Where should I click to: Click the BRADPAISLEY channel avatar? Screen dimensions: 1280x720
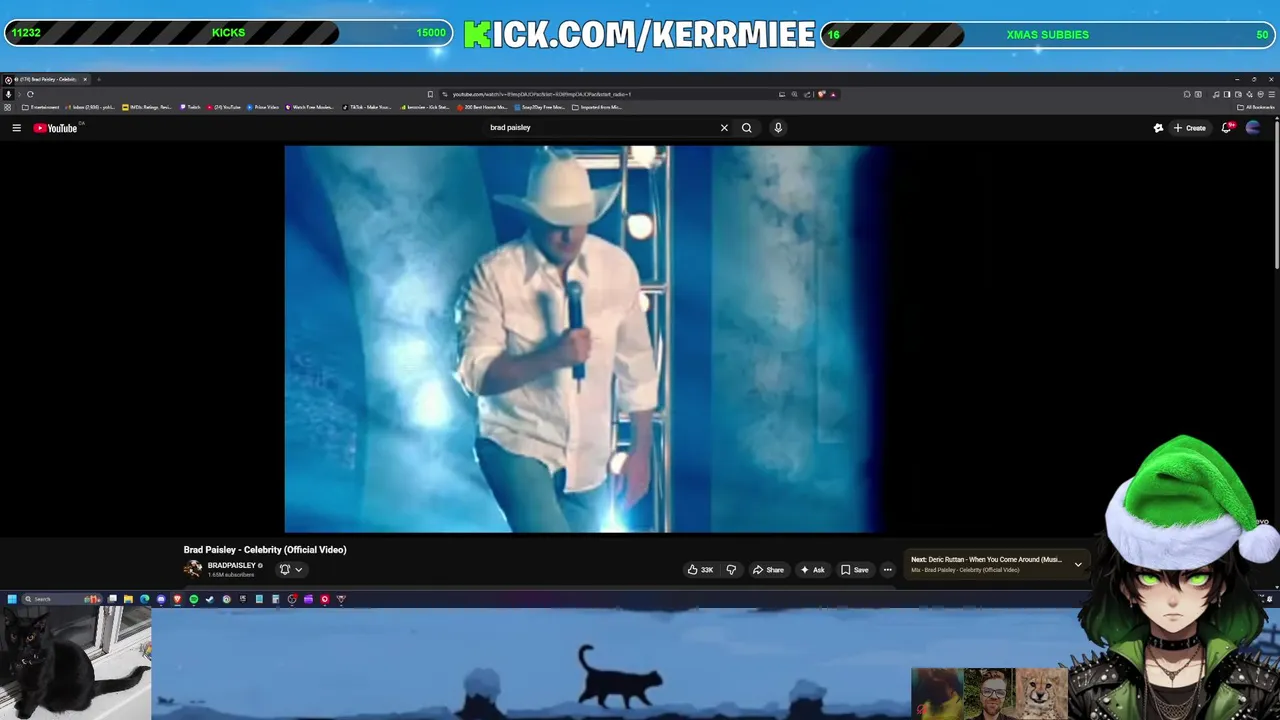[193, 569]
